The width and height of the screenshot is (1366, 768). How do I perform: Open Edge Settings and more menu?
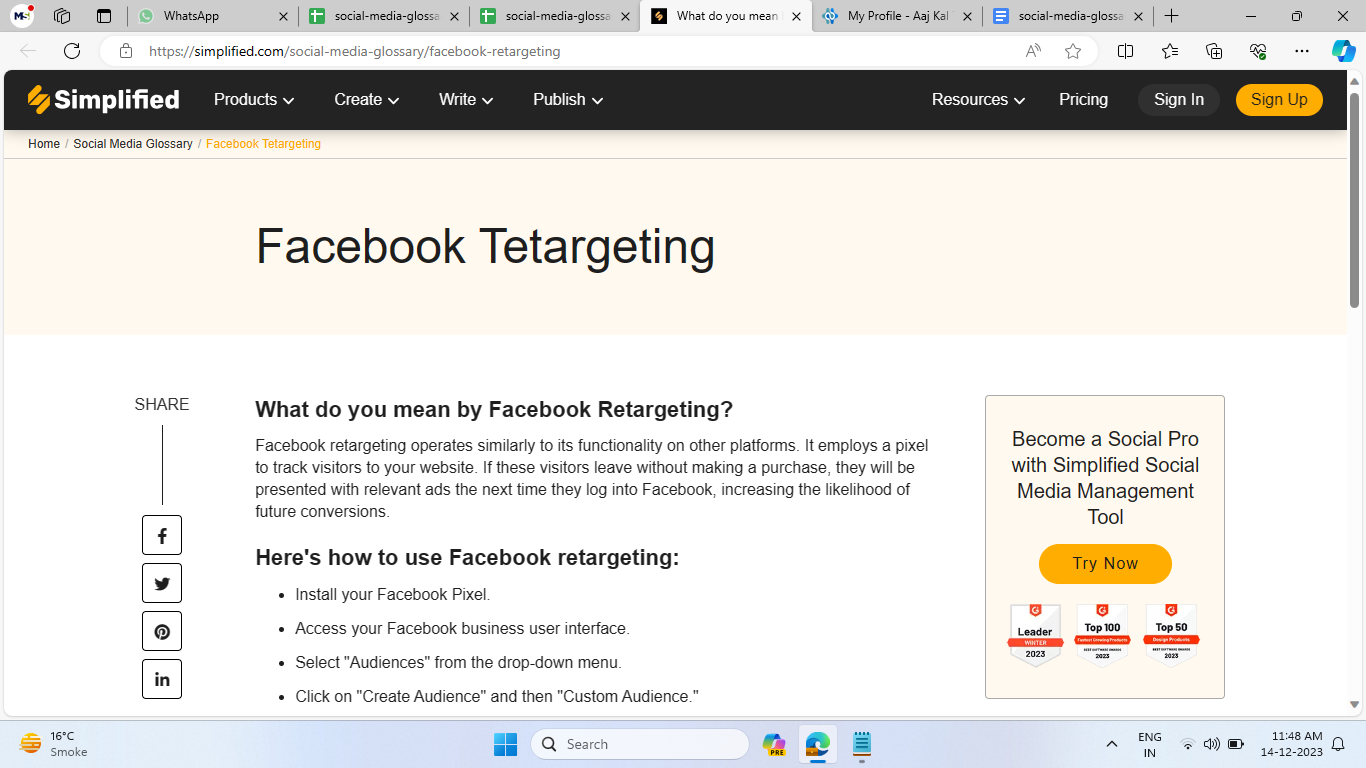point(1301,51)
